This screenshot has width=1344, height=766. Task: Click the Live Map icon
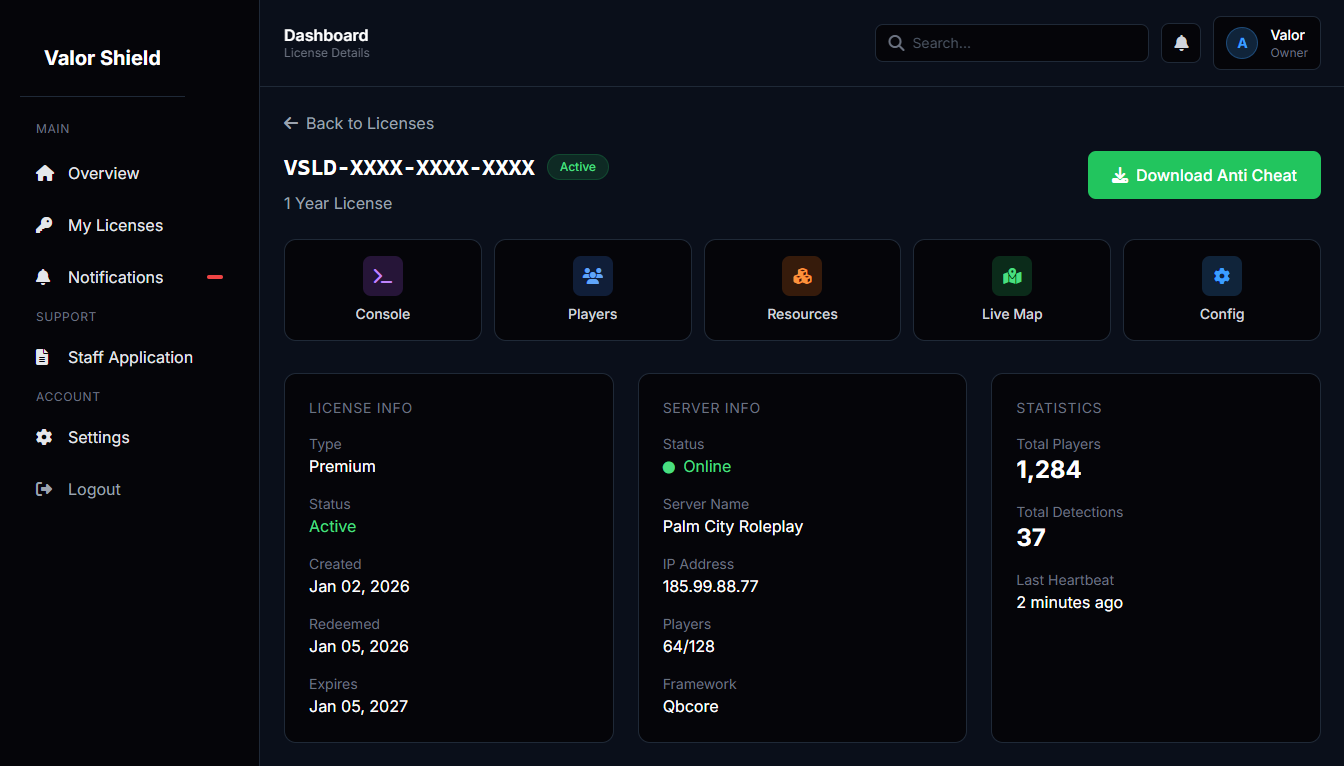coord(1011,275)
